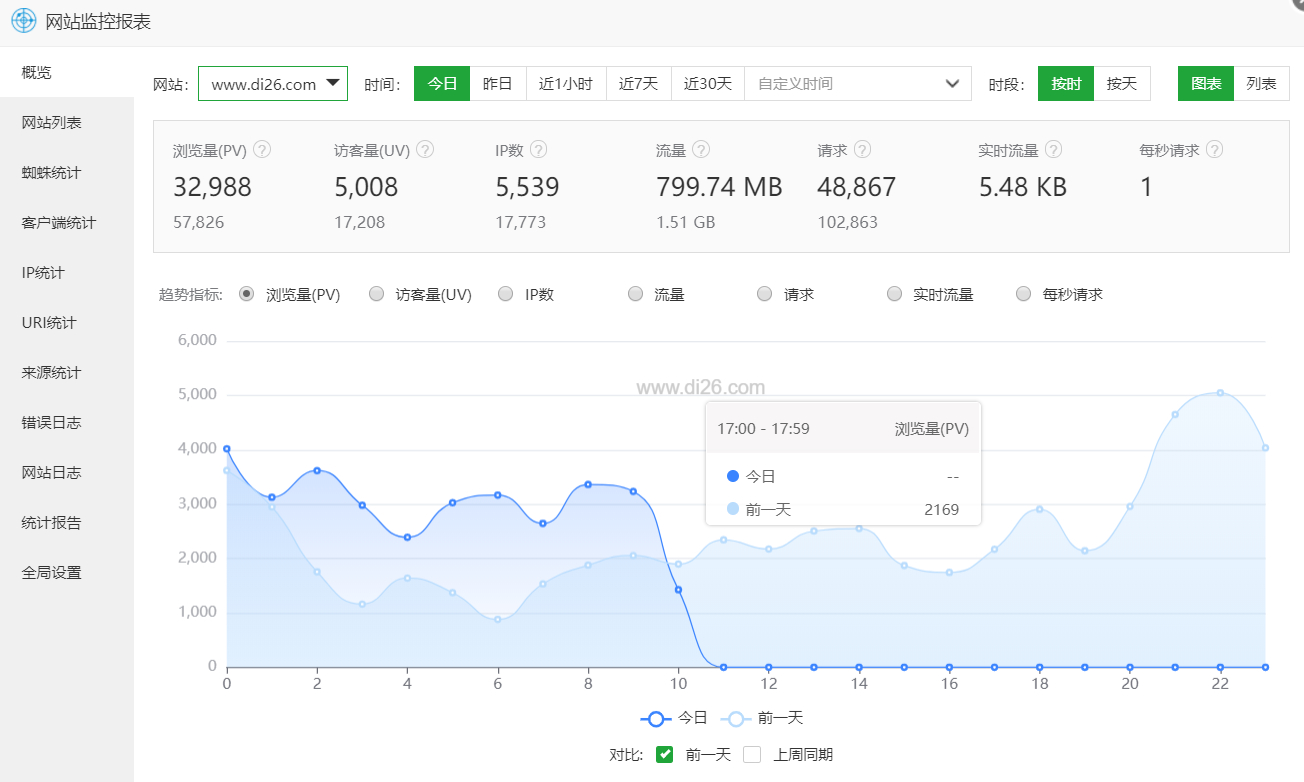
Task: Switch view to 列表 mode
Action: pos(1261,84)
